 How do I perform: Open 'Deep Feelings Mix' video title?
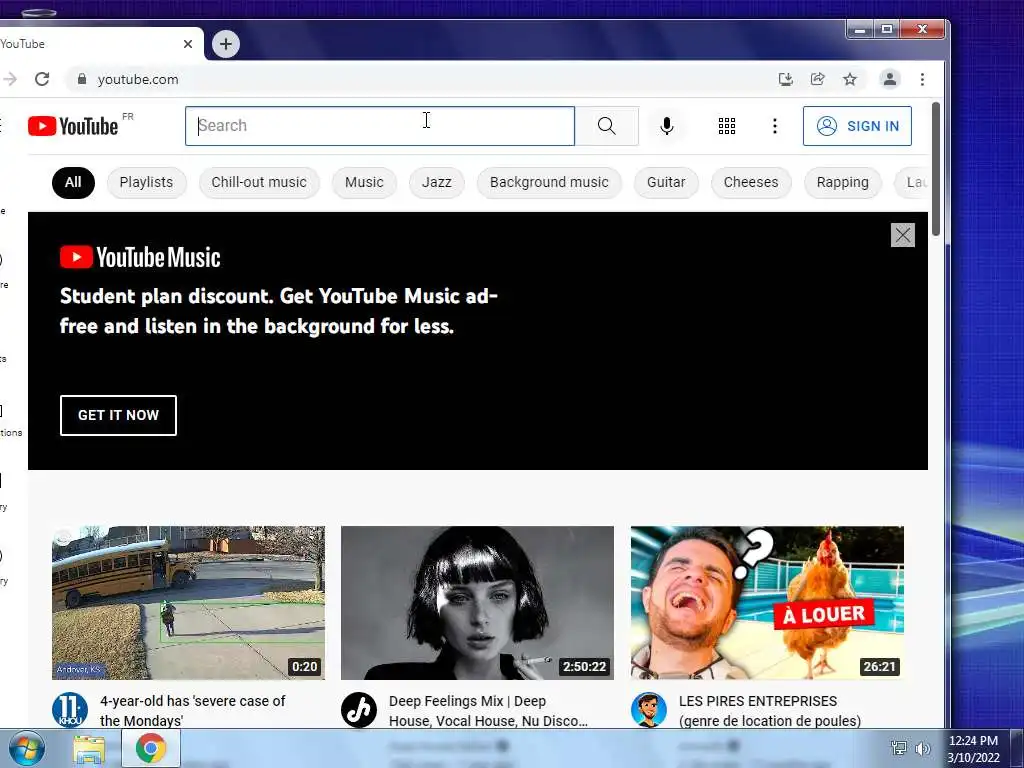pos(488,711)
